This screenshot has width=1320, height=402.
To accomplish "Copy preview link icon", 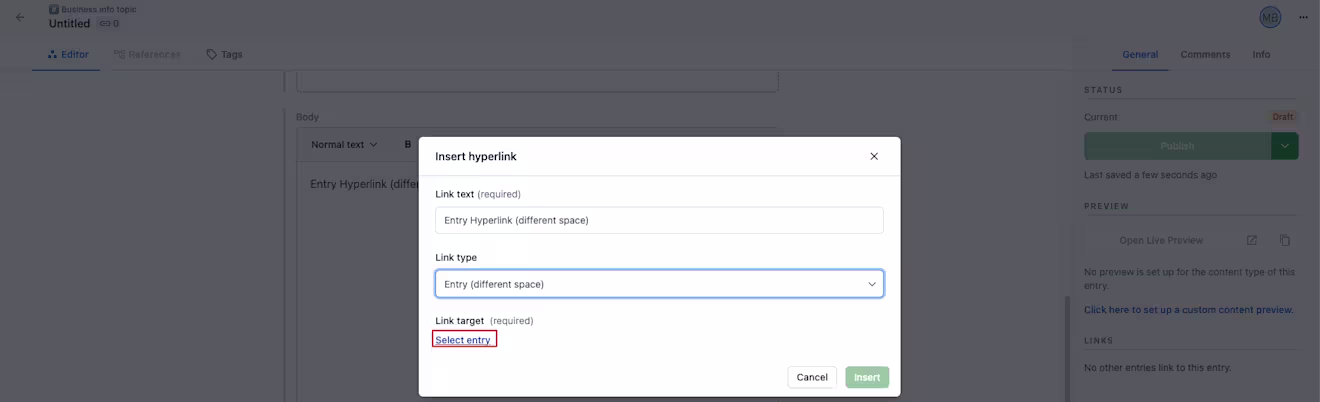I will point(1285,241).
